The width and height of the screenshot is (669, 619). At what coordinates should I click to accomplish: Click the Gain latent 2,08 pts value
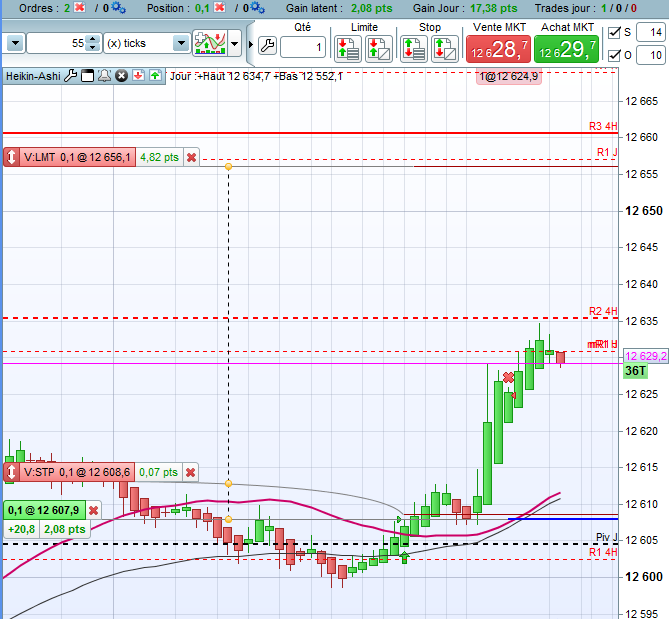click(372, 8)
